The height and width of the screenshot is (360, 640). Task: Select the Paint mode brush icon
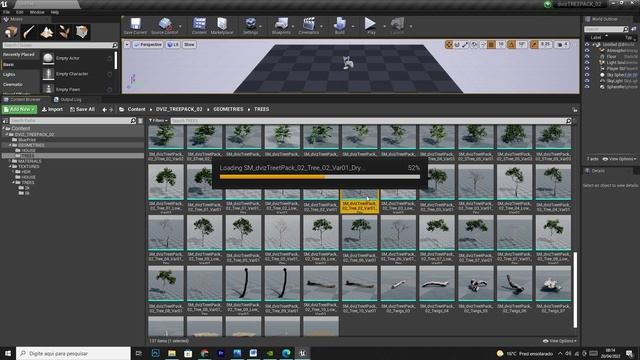coord(29,32)
